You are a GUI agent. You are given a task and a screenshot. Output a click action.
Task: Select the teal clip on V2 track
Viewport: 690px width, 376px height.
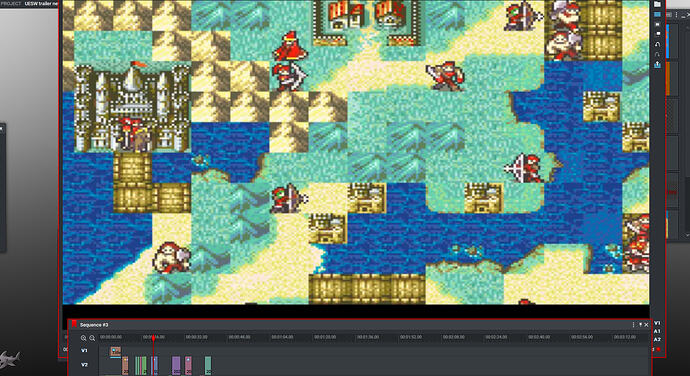coord(208,365)
